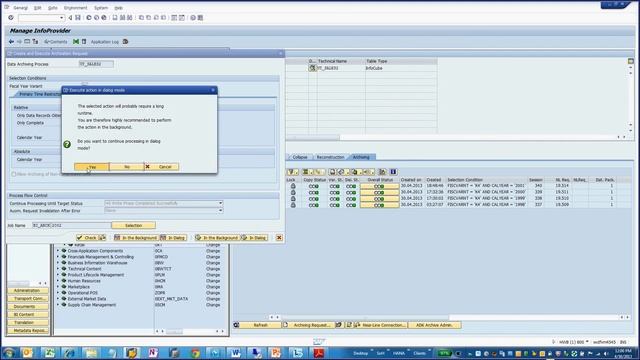Click No in the Execute action dialog

pyautogui.click(x=127, y=167)
